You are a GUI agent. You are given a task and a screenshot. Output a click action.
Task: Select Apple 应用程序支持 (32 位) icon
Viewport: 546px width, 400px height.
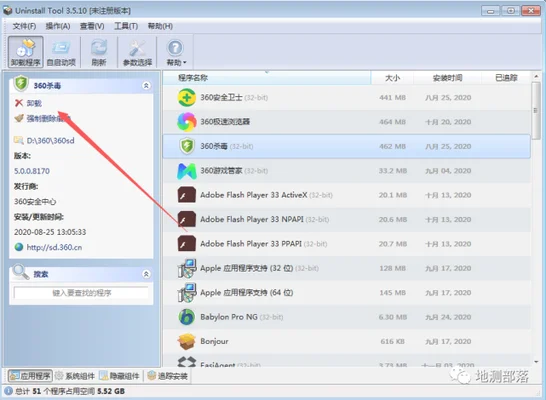pos(187,268)
